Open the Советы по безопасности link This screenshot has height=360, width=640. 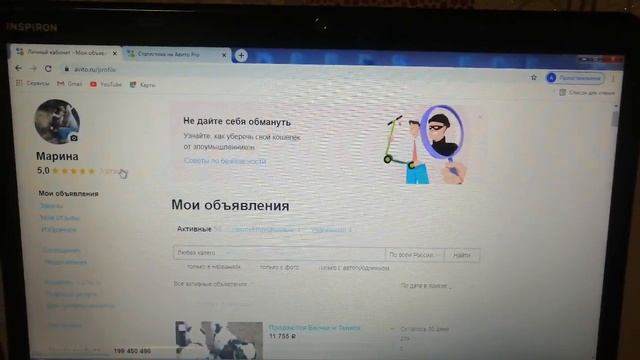click(225, 161)
